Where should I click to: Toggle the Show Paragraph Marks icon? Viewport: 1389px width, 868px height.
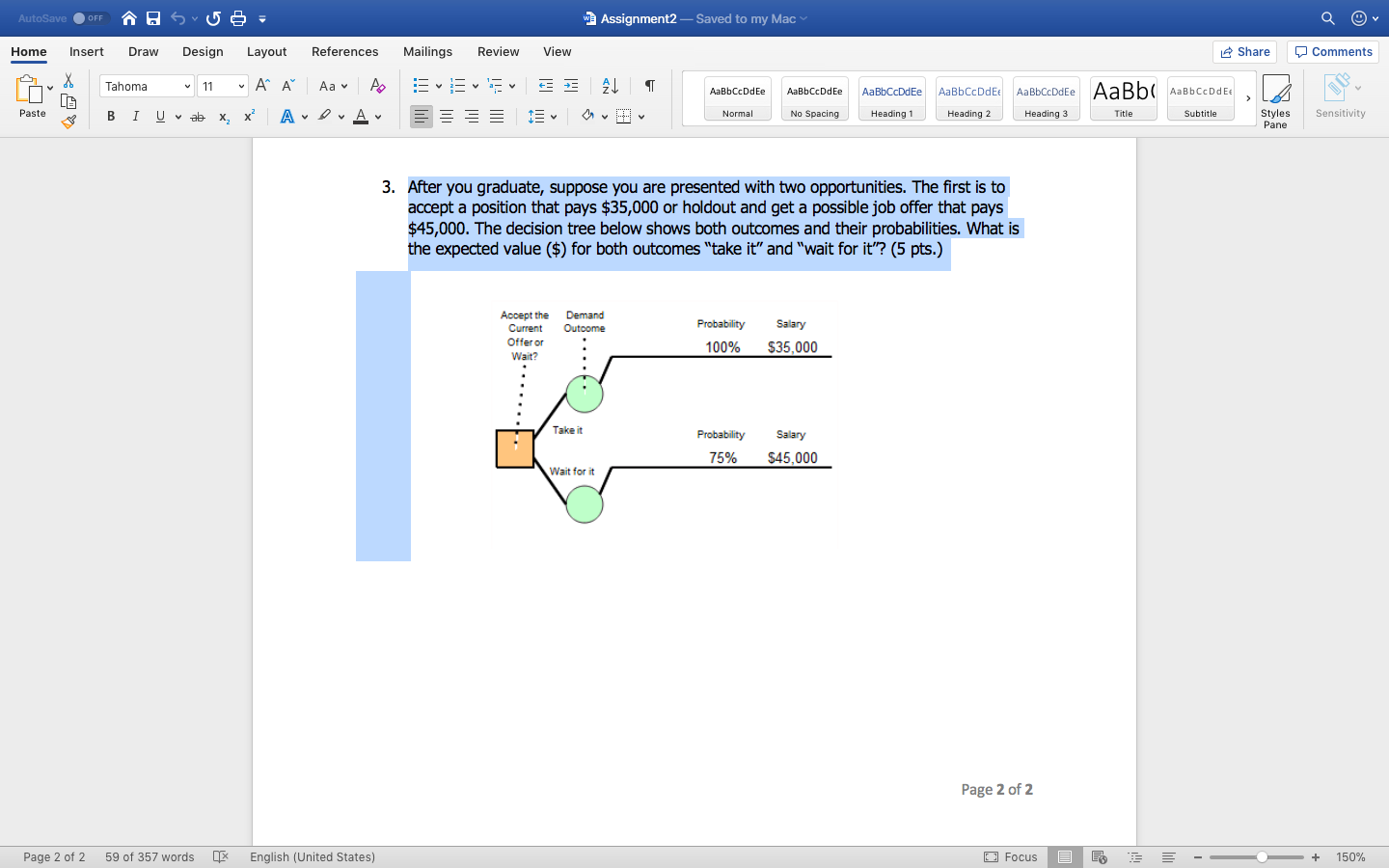(648, 86)
